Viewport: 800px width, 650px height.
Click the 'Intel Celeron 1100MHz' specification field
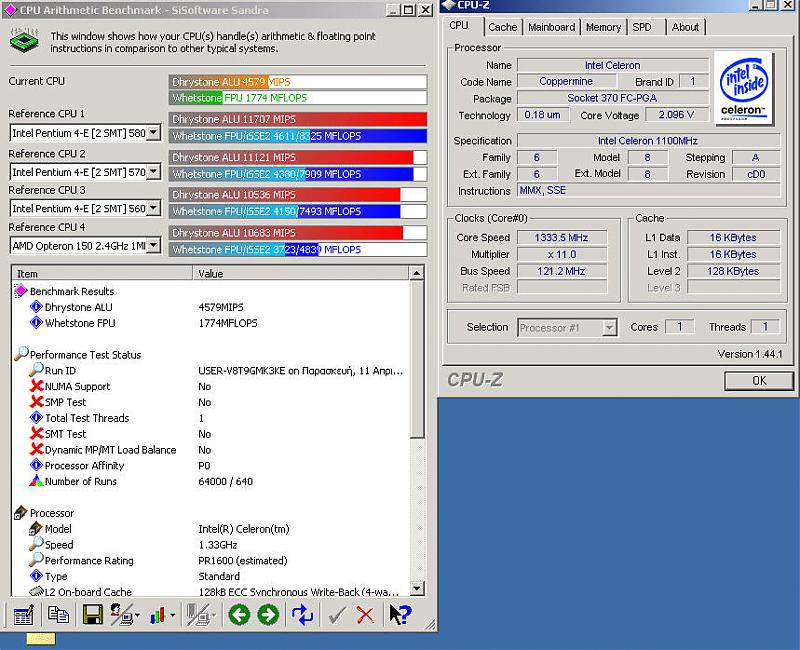[648, 140]
